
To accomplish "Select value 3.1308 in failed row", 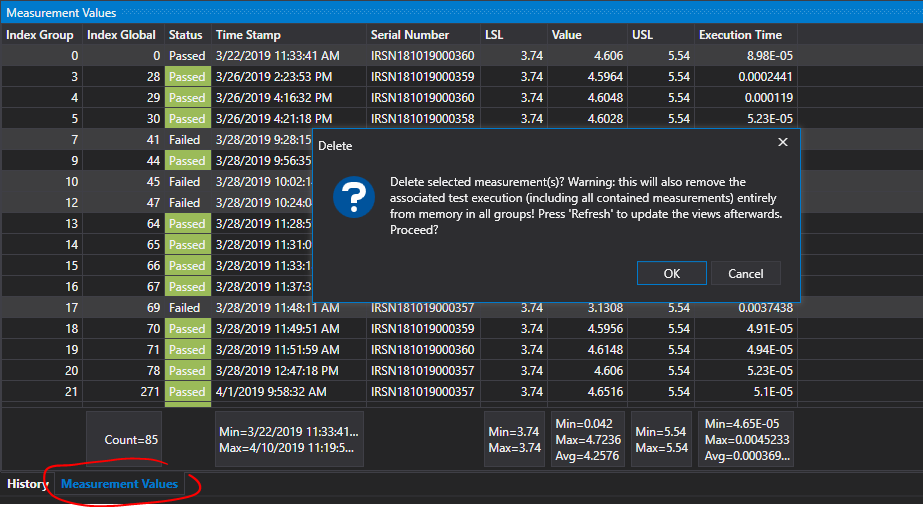I will 587,308.
